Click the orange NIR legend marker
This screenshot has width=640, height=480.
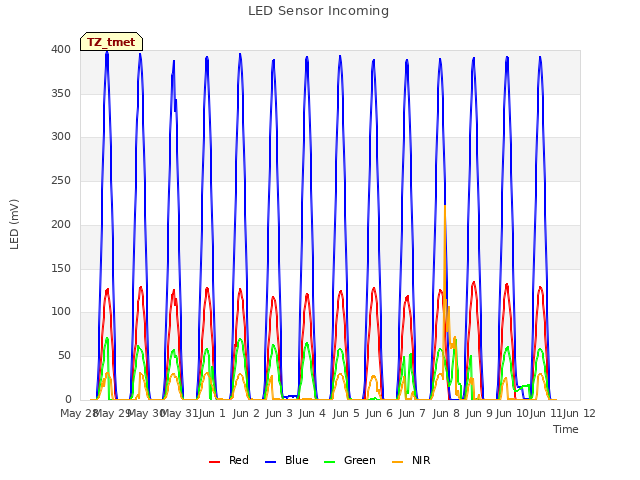point(397,462)
